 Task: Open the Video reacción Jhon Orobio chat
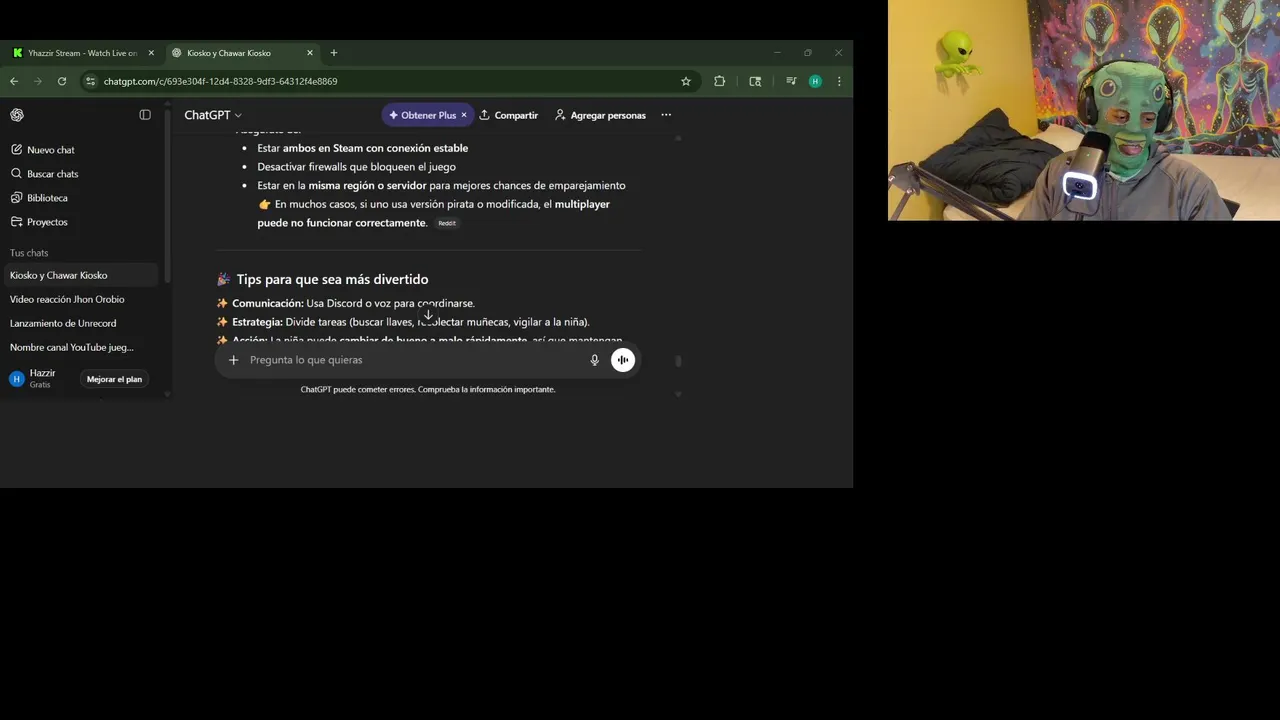[x=80, y=299]
